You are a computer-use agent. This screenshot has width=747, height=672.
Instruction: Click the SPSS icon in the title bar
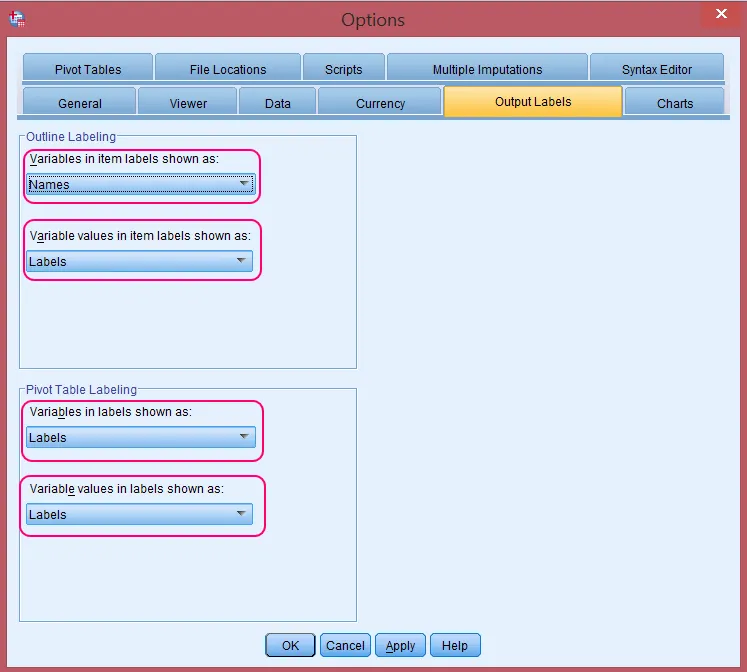click(17, 19)
